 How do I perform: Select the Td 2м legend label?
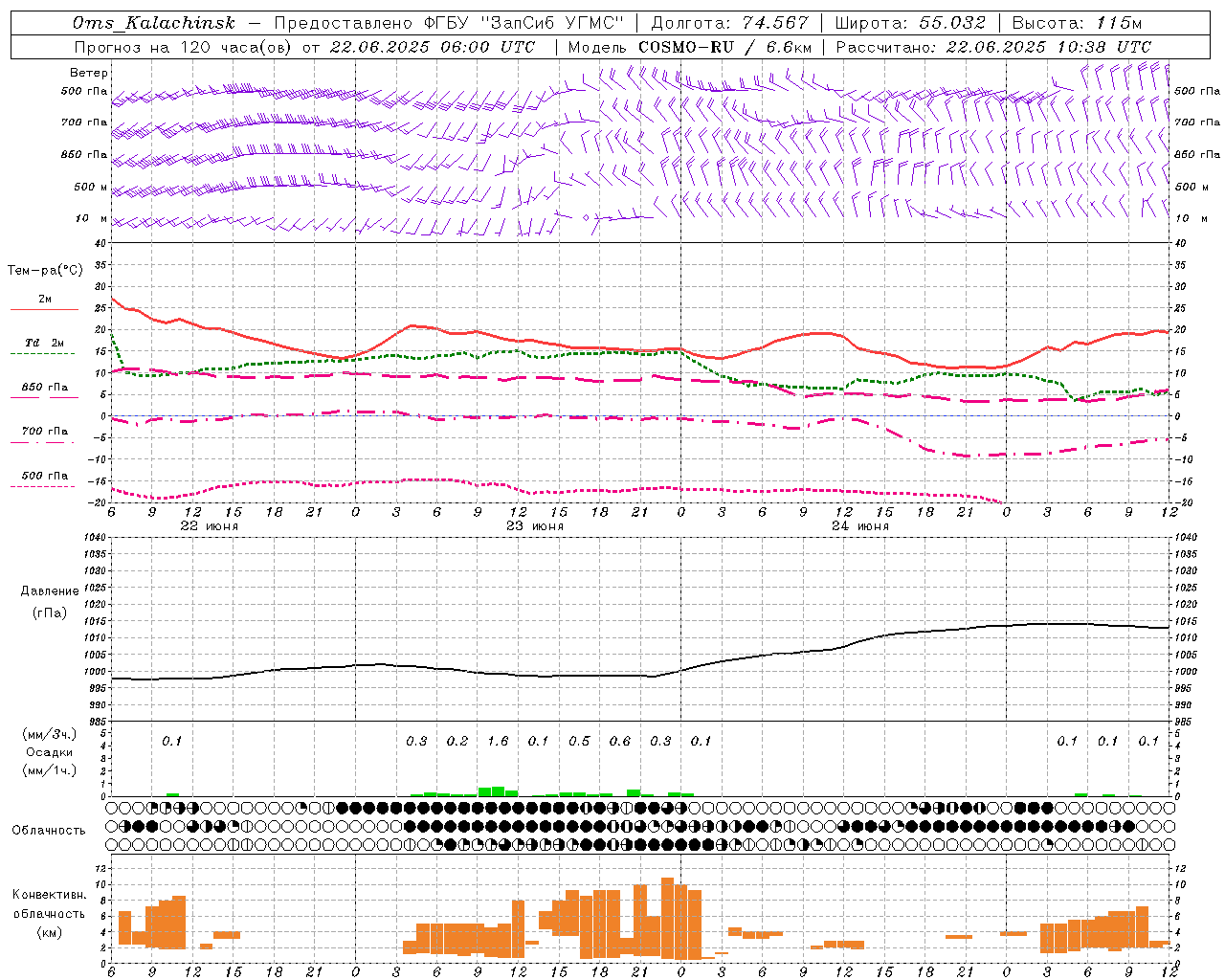coord(44,343)
